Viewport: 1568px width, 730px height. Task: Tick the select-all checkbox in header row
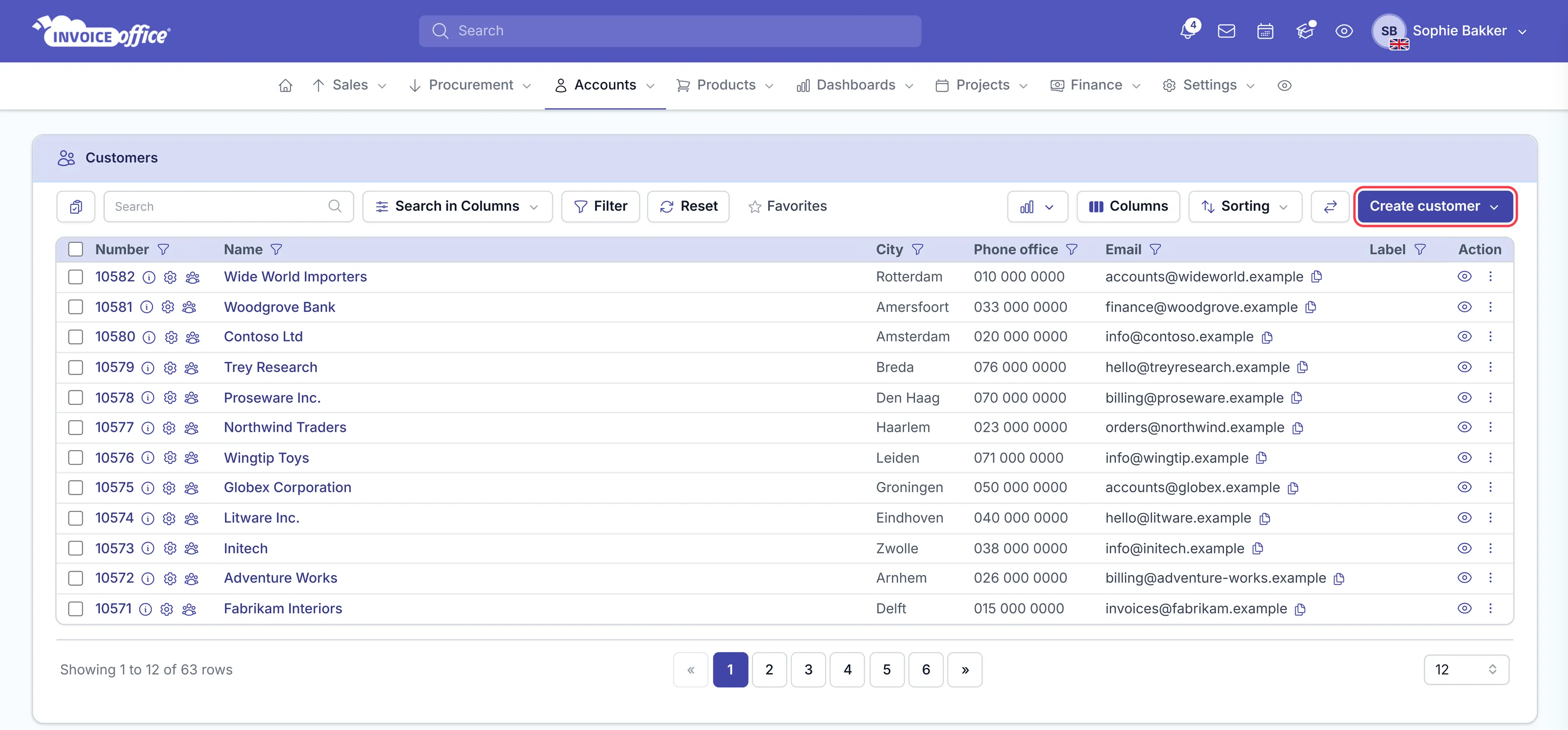[x=75, y=250]
